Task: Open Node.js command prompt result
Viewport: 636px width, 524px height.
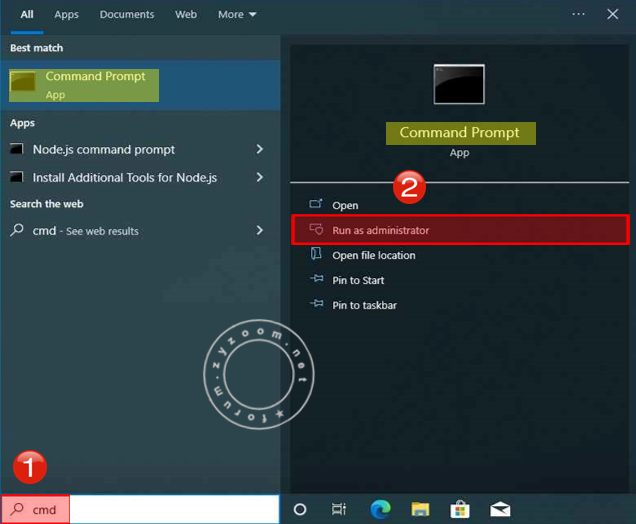Action: tap(104, 150)
